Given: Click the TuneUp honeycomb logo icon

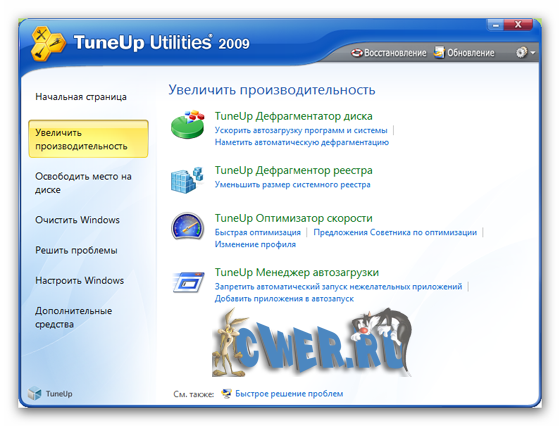Looking at the screenshot, I should click(48, 44).
